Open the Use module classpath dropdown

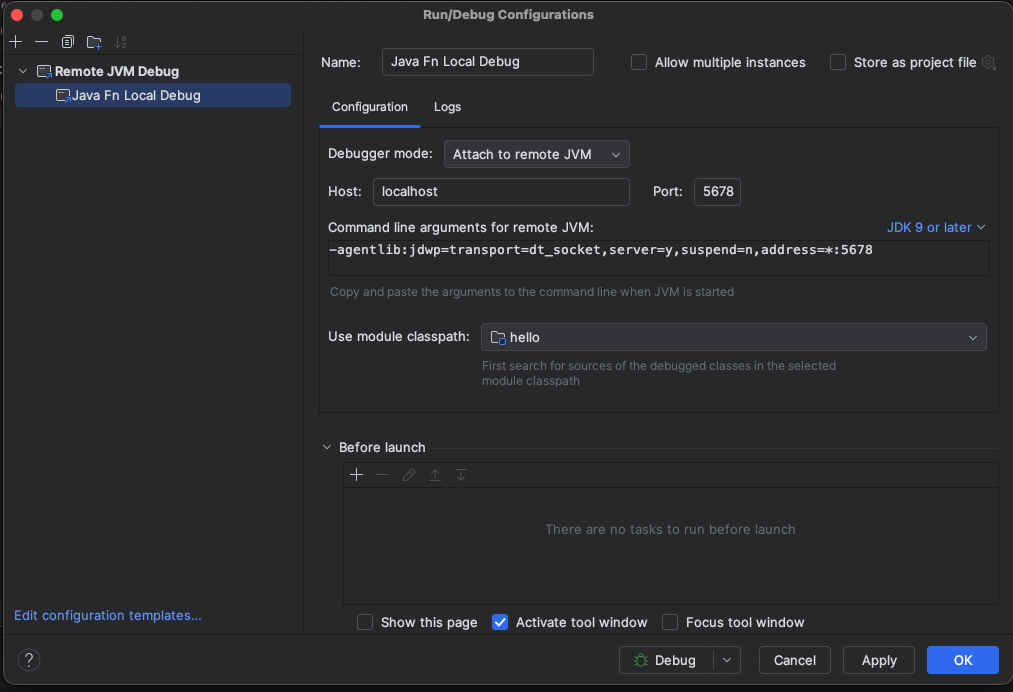(x=733, y=337)
